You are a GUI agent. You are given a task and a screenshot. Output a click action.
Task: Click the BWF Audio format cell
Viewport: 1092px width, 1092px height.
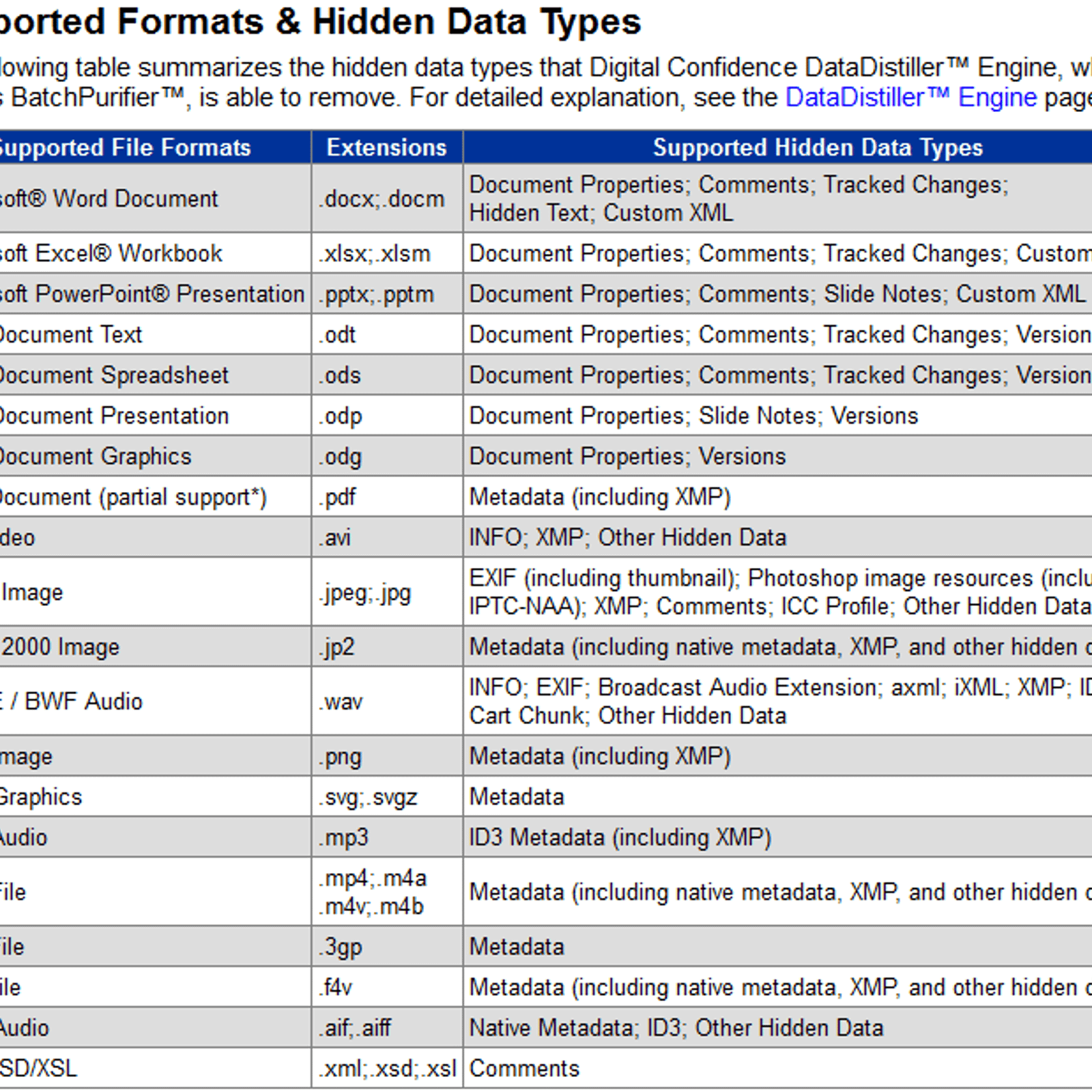(155, 701)
